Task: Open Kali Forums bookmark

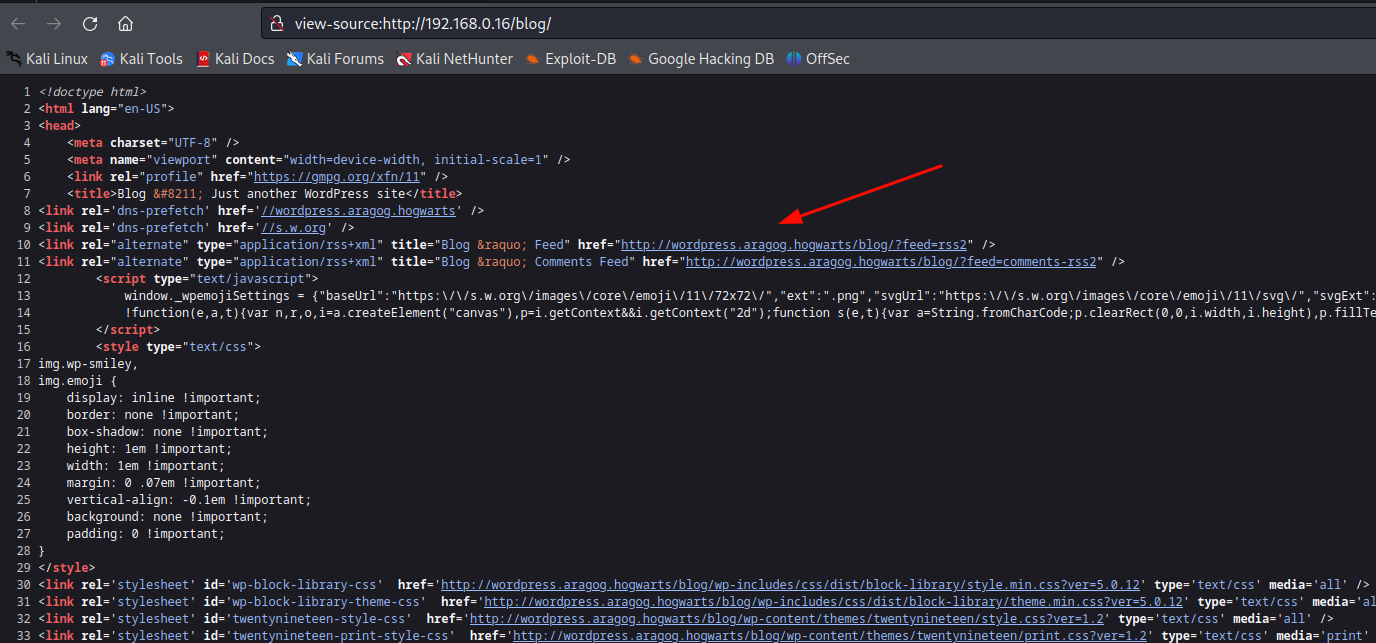Action: coord(335,59)
